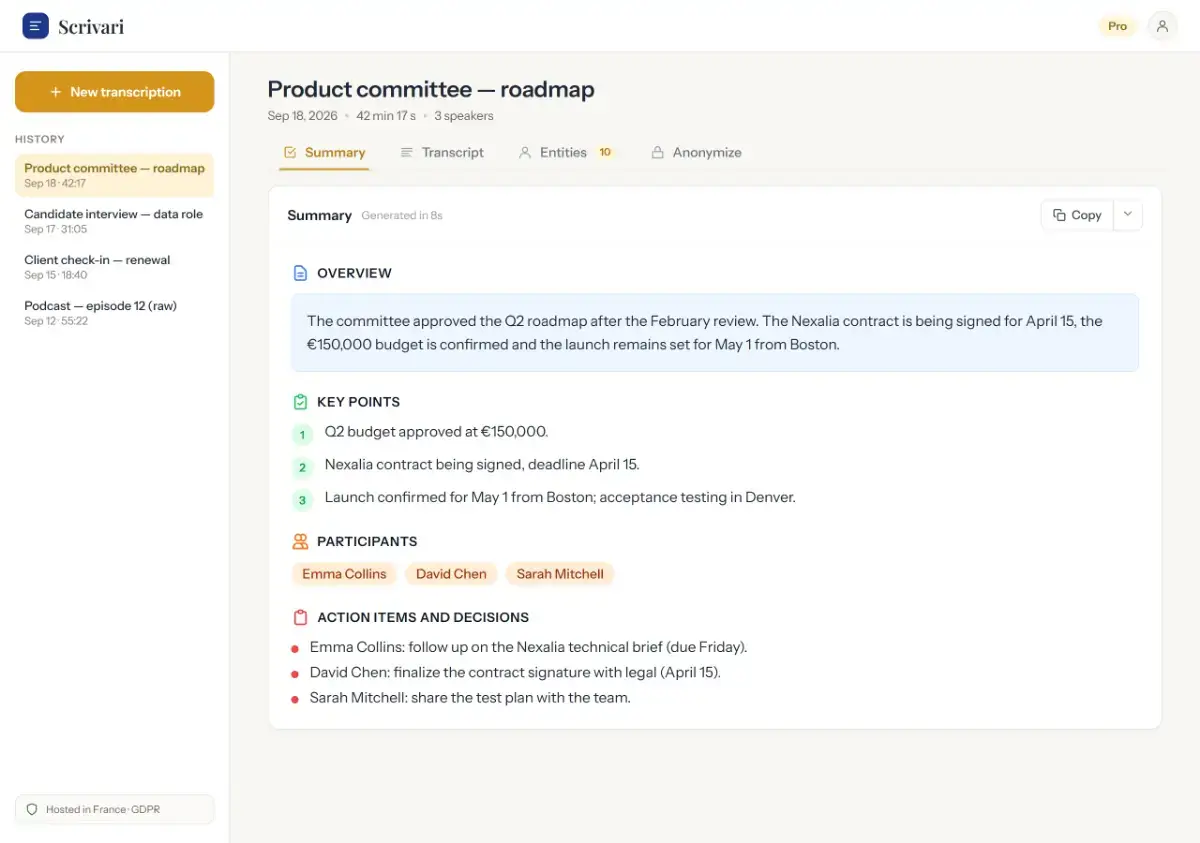Expand the Copy options dropdown arrow
This screenshot has height=843, width=1200.
1128,215
